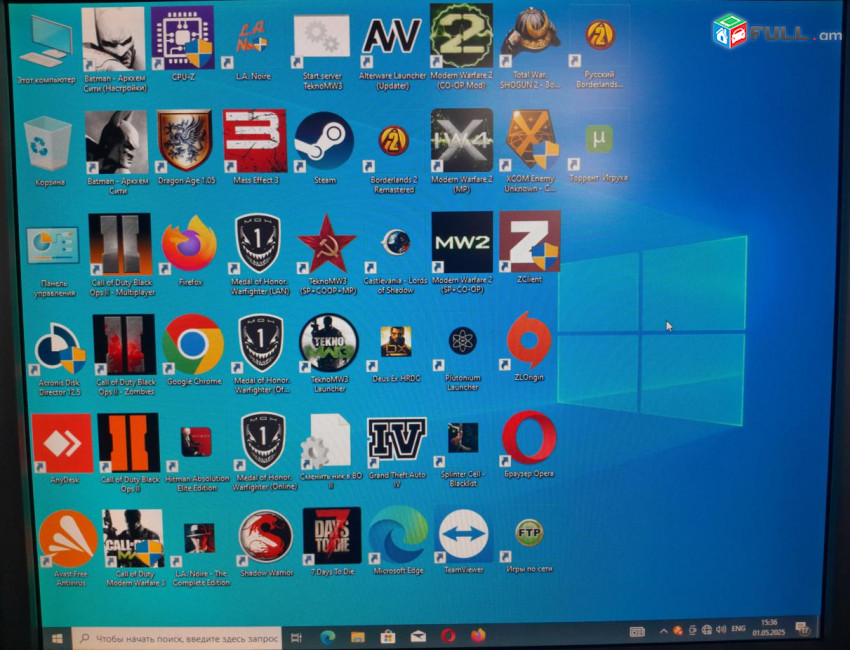Open Acronis Disk Director 12.5

(60, 349)
